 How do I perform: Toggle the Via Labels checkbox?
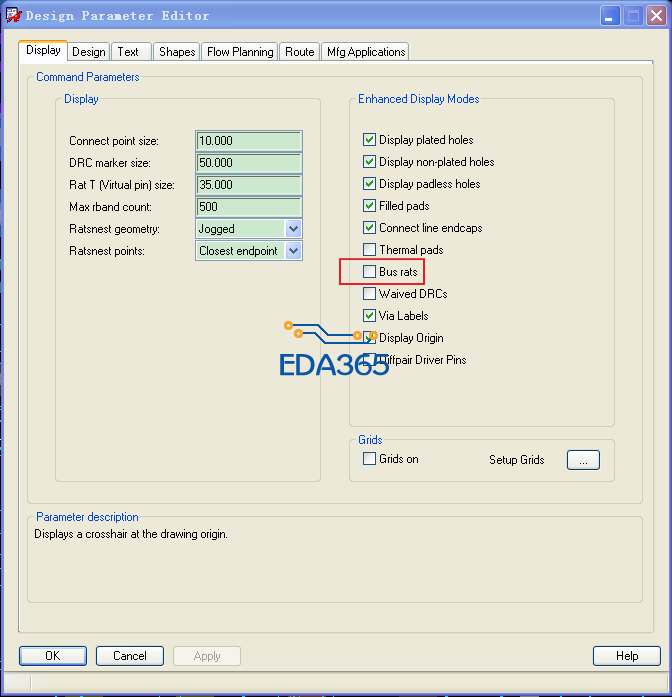click(369, 316)
